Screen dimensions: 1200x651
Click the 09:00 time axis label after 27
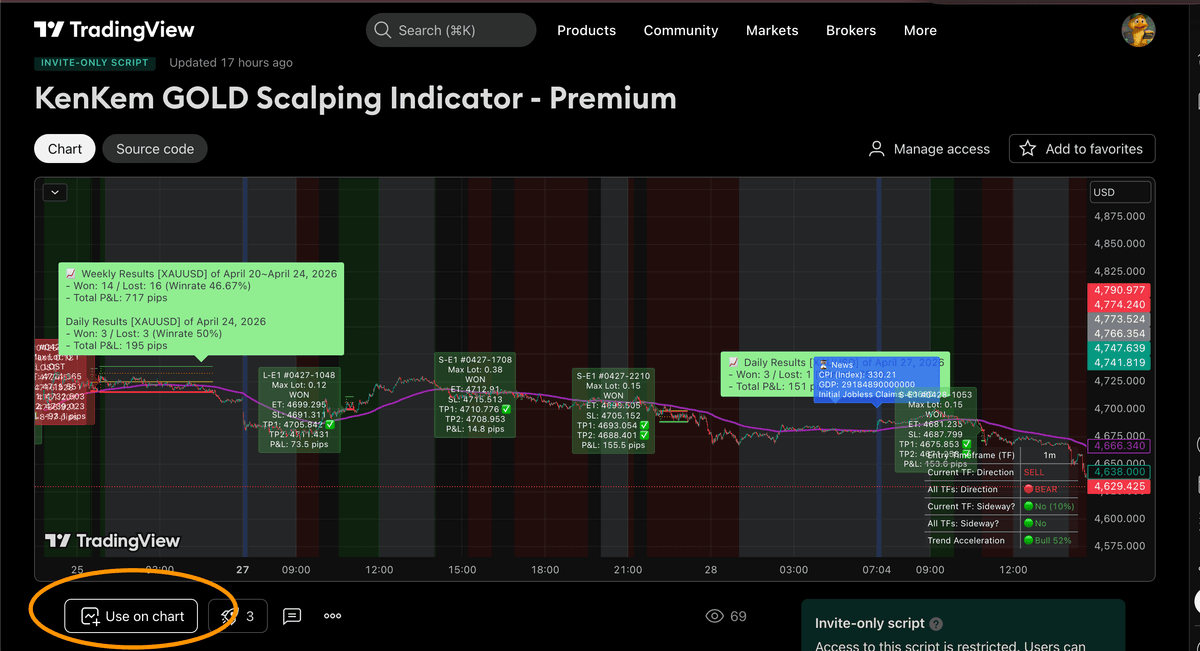[295, 569]
